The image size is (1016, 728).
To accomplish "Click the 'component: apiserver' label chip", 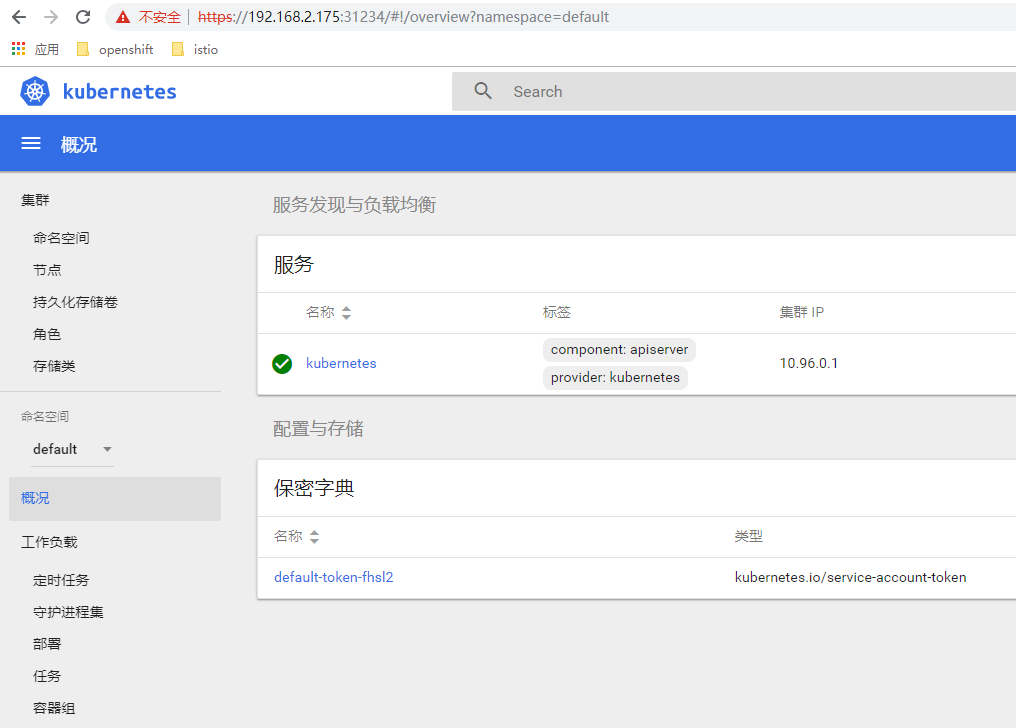I will (619, 350).
